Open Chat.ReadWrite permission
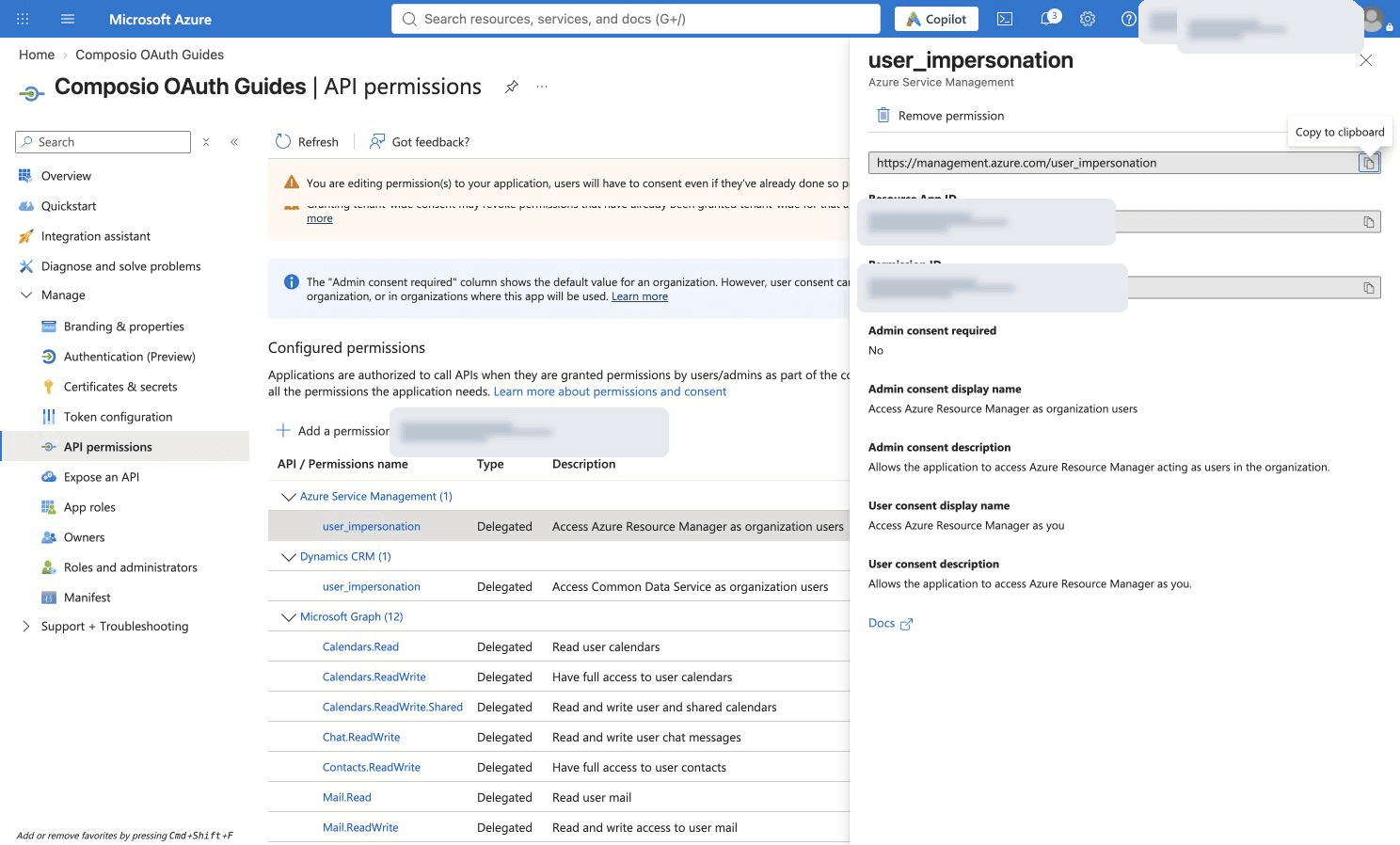Screen dimensions: 1400x845 coord(361,738)
